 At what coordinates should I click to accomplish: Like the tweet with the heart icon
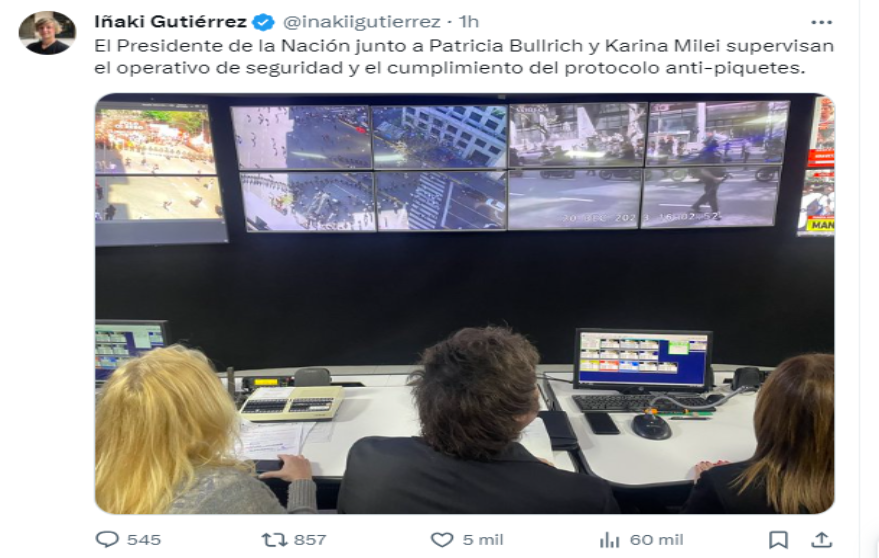tap(442, 540)
